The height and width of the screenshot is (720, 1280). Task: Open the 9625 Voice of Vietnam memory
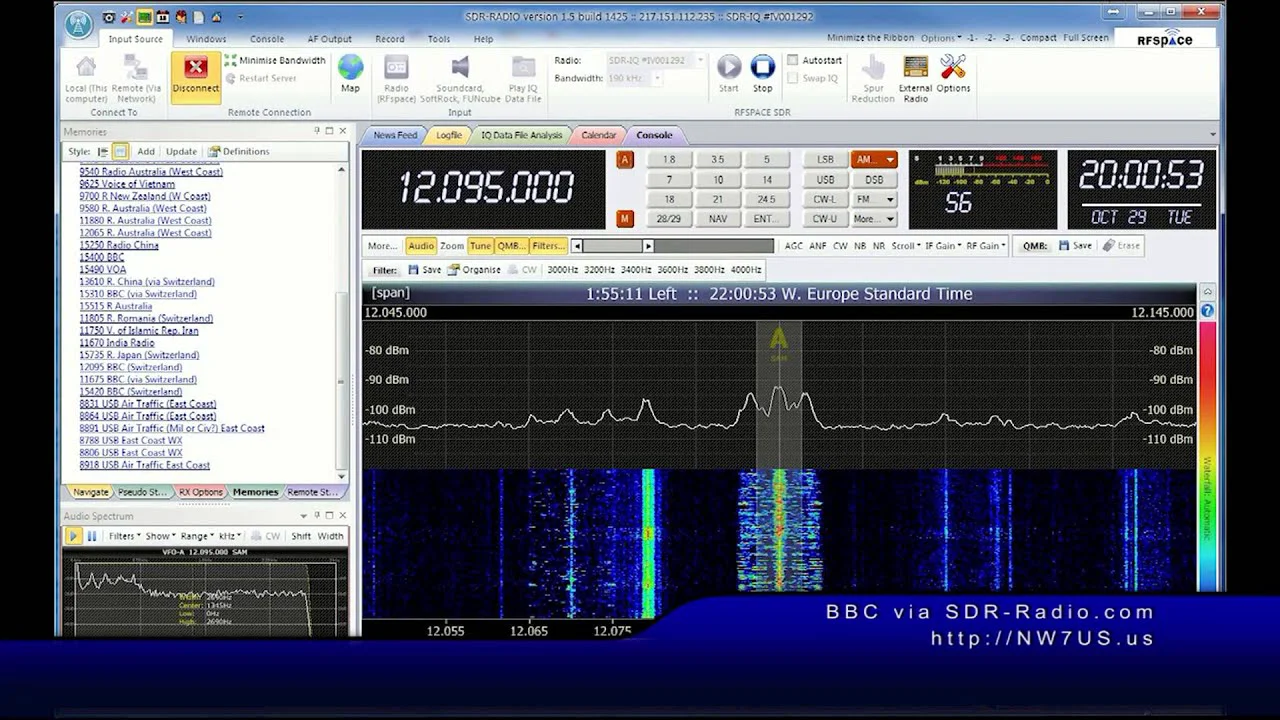[x=127, y=184]
